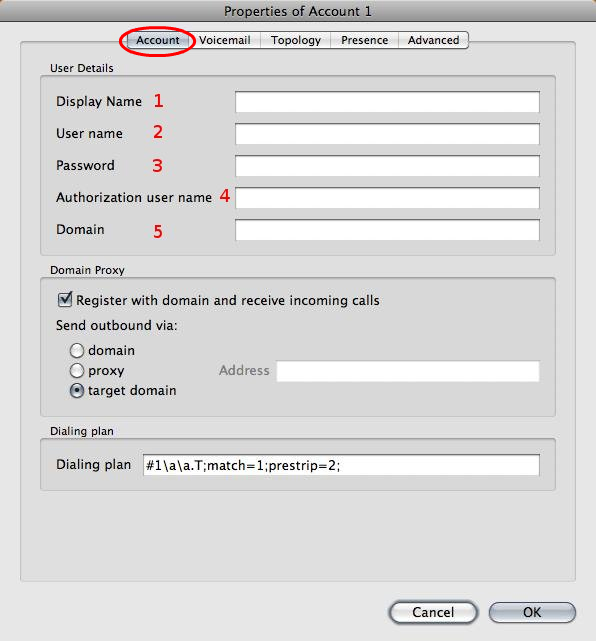Click the proxy Address input field
The height and width of the screenshot is (641, 596).
(x=408, y=371)
